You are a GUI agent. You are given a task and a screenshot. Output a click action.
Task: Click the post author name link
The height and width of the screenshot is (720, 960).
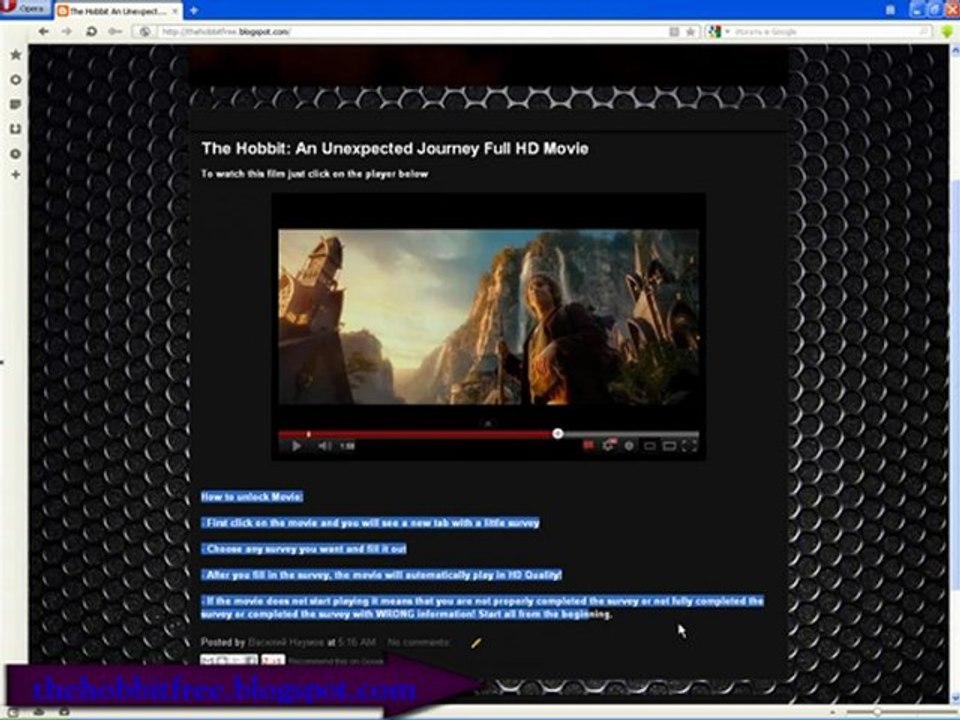click(x=286, y=642)
